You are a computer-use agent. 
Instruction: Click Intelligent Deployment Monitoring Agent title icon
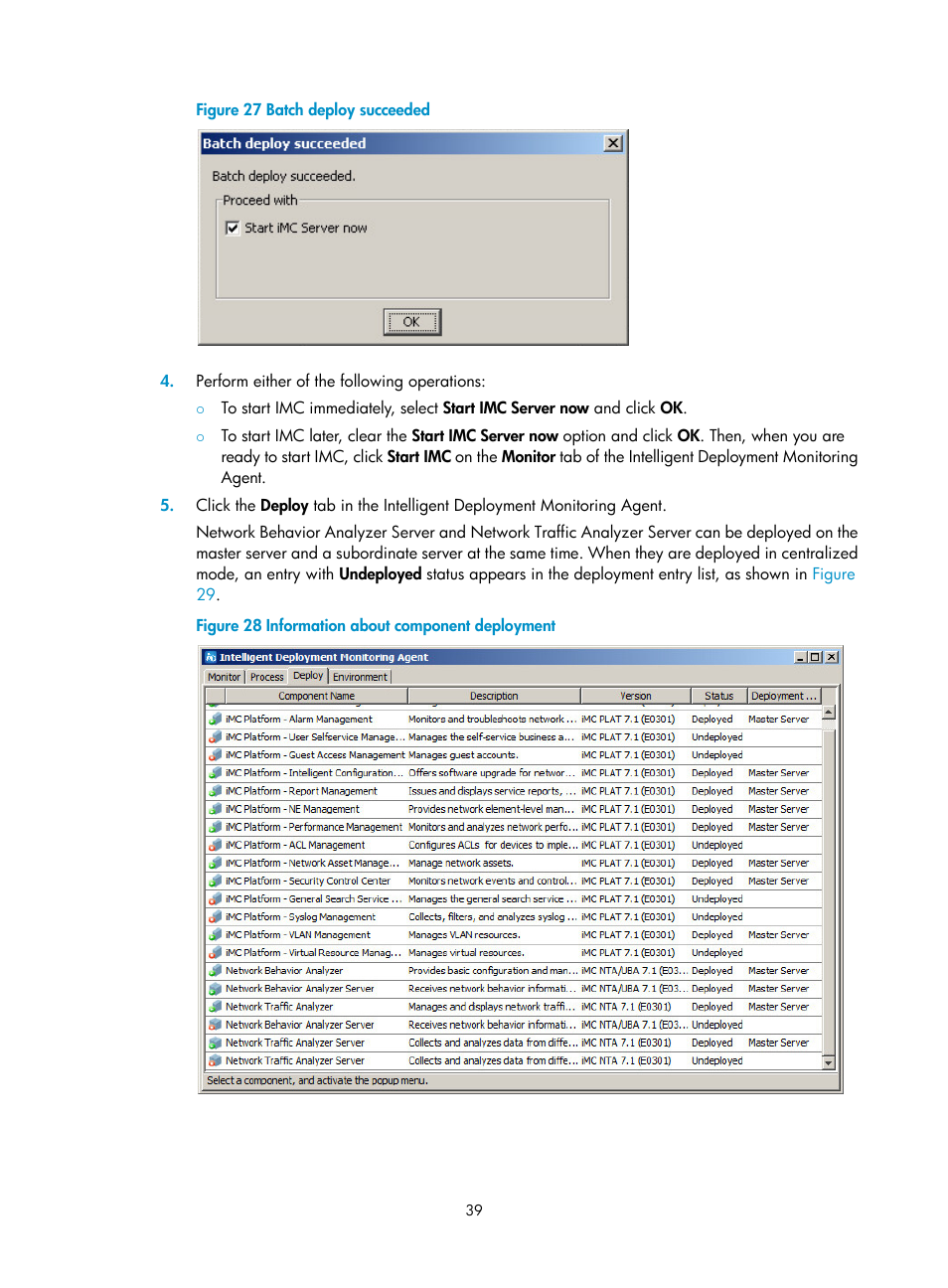pos(211,657)
